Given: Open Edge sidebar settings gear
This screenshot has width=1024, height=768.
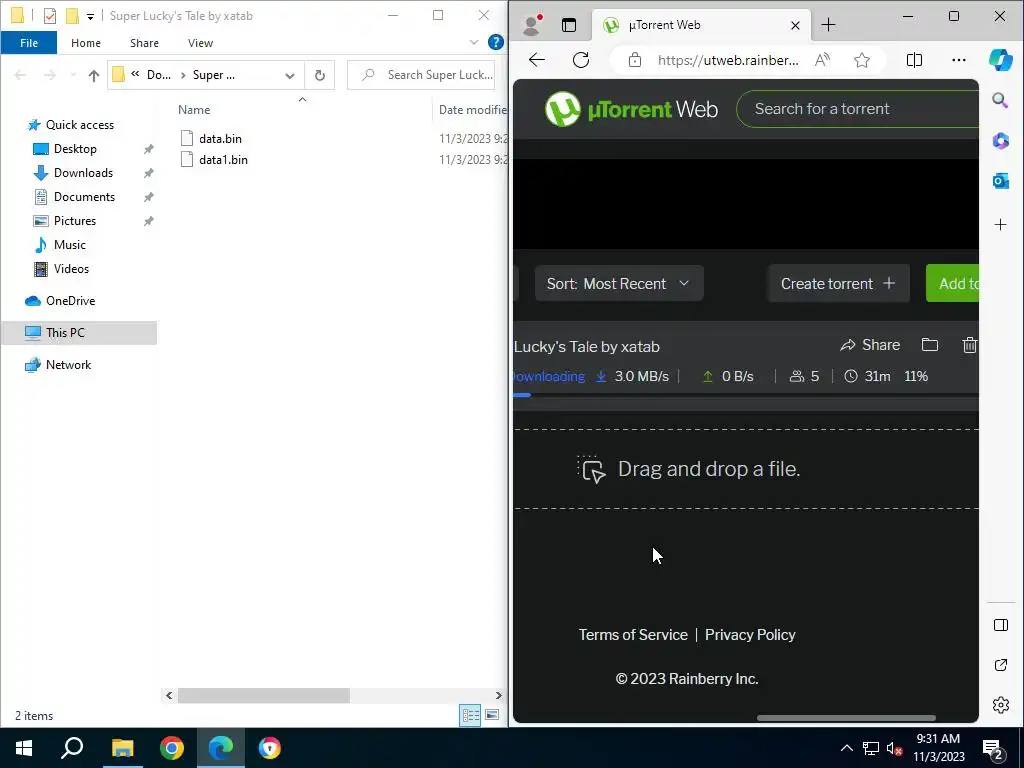Looking at the screenshot, I should pyautogui.click(x=1000, y=705).
